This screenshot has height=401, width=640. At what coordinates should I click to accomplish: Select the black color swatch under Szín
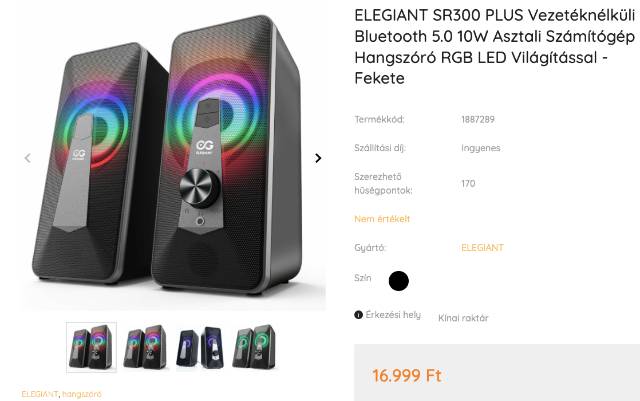click(x=398, y=281)
